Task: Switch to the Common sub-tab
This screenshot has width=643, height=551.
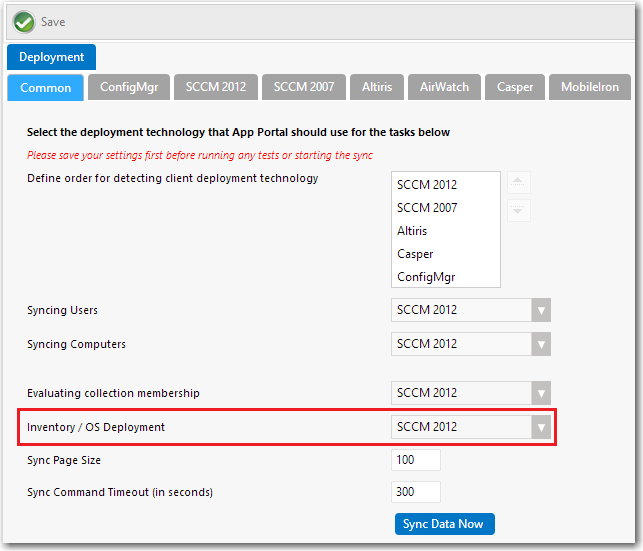Action: click(46, 87)
